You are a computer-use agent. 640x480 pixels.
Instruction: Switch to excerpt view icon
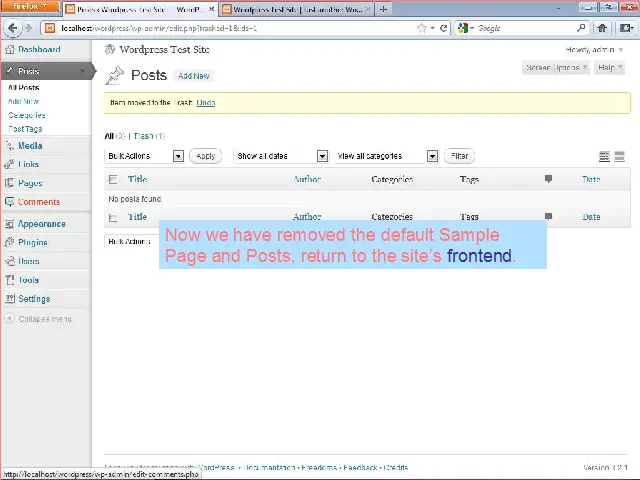619,157
